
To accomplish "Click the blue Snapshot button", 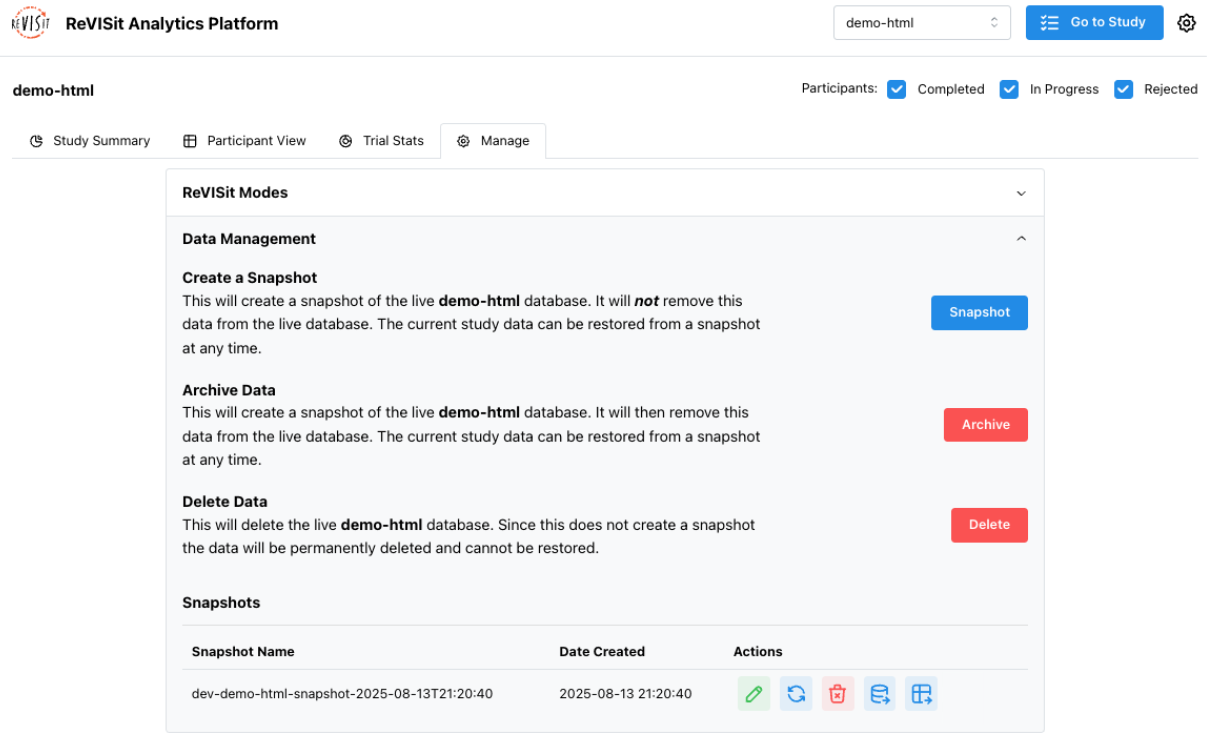I will (x=979, y=312).
